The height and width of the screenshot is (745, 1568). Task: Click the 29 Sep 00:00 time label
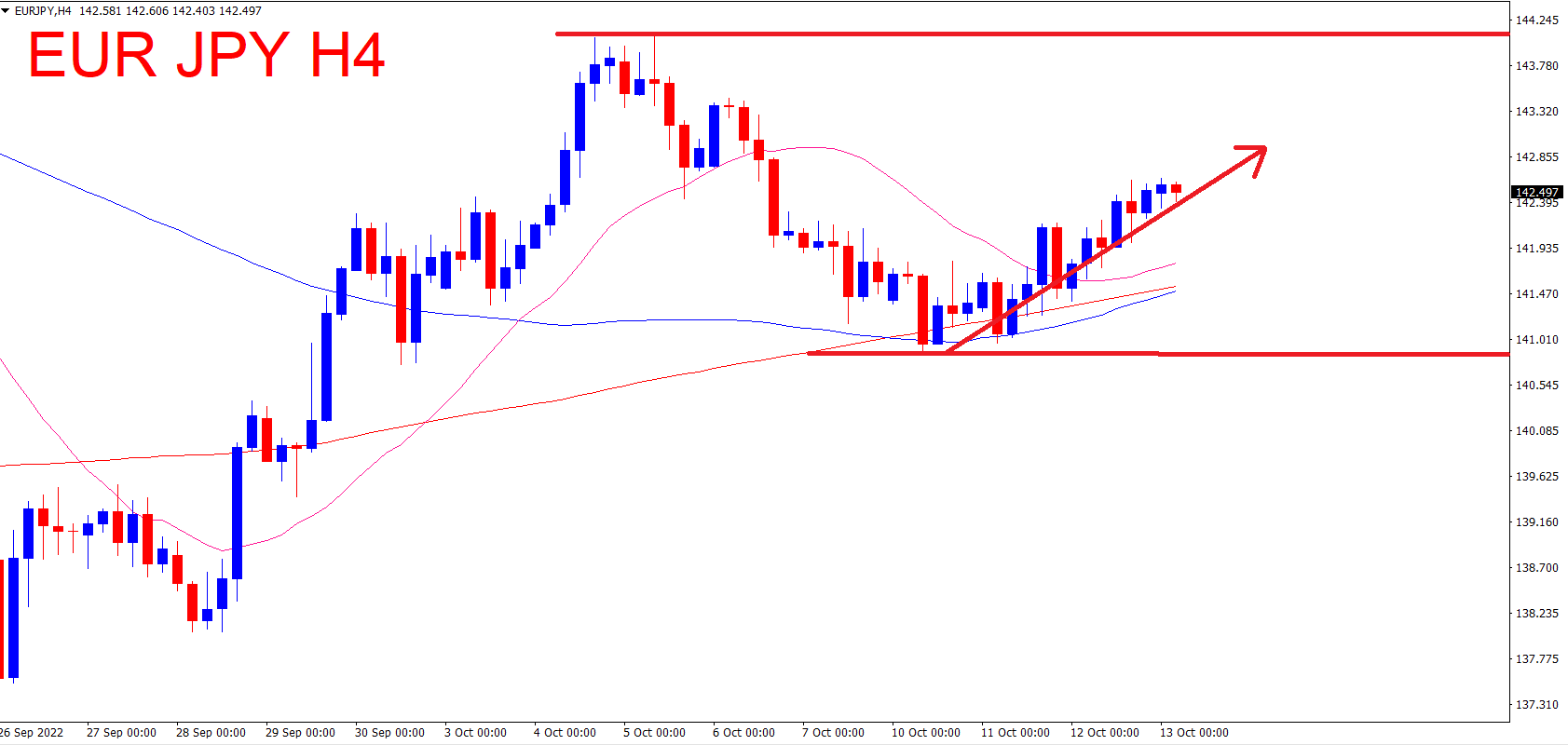(x=300, y=733)
